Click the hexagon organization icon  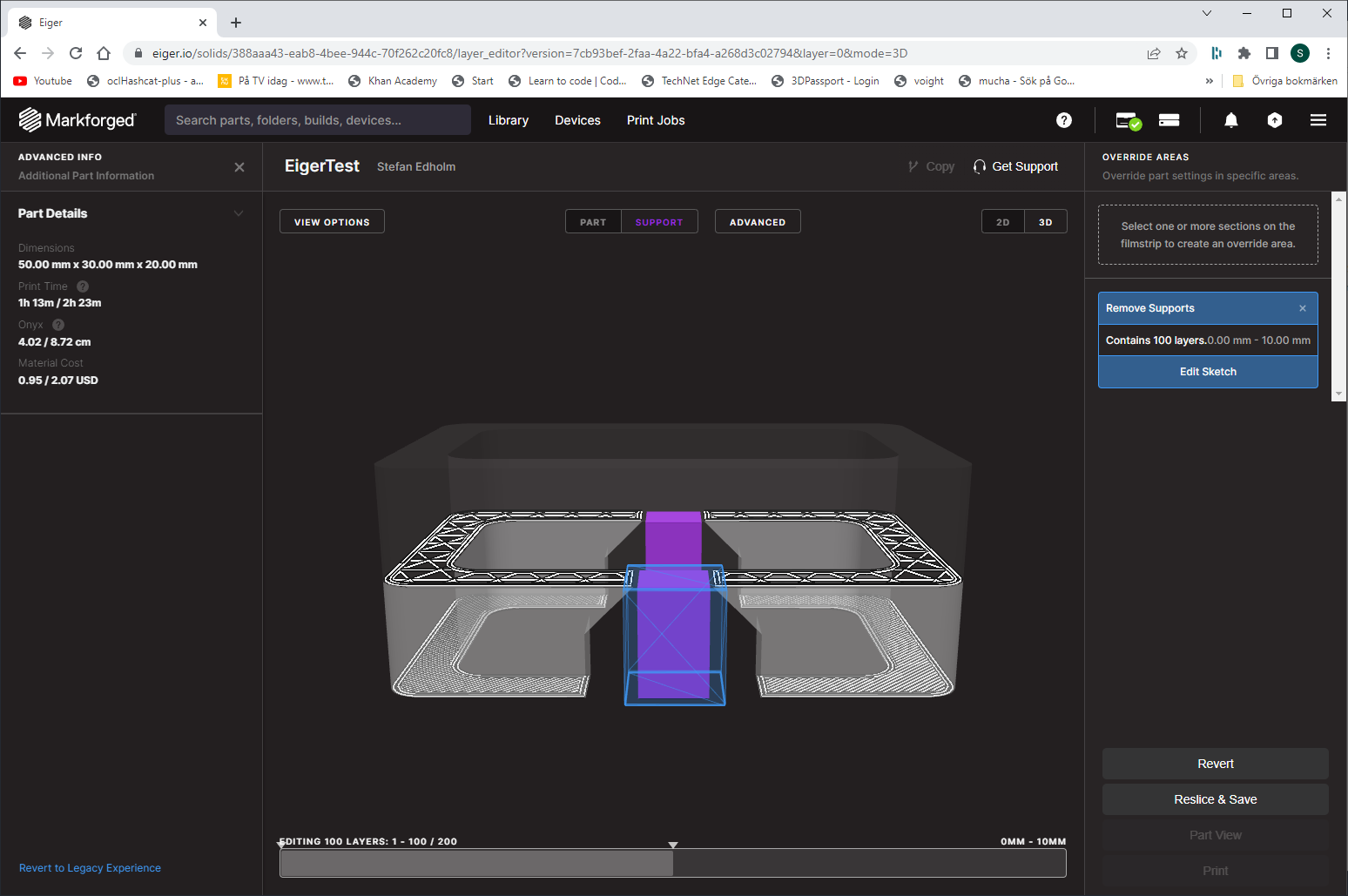(x=1274, y=120)
